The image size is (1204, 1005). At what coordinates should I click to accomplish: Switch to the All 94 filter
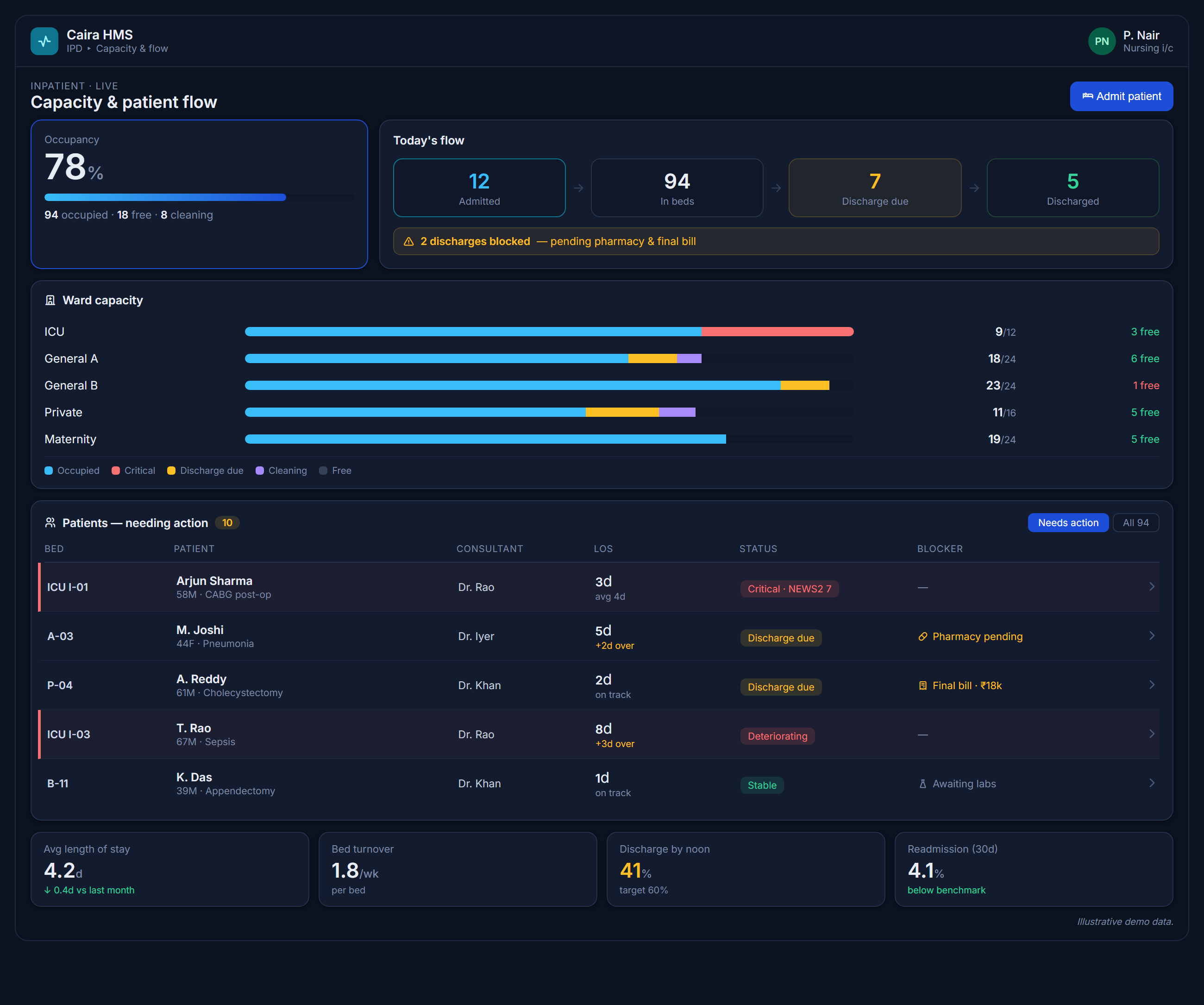tap(1135, 523)
